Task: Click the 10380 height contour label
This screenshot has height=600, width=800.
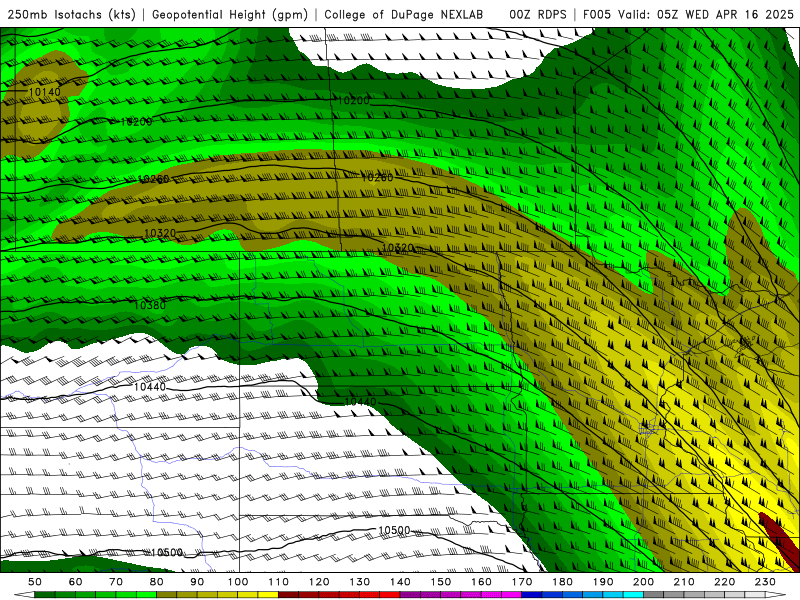Action: click(149, 305)
